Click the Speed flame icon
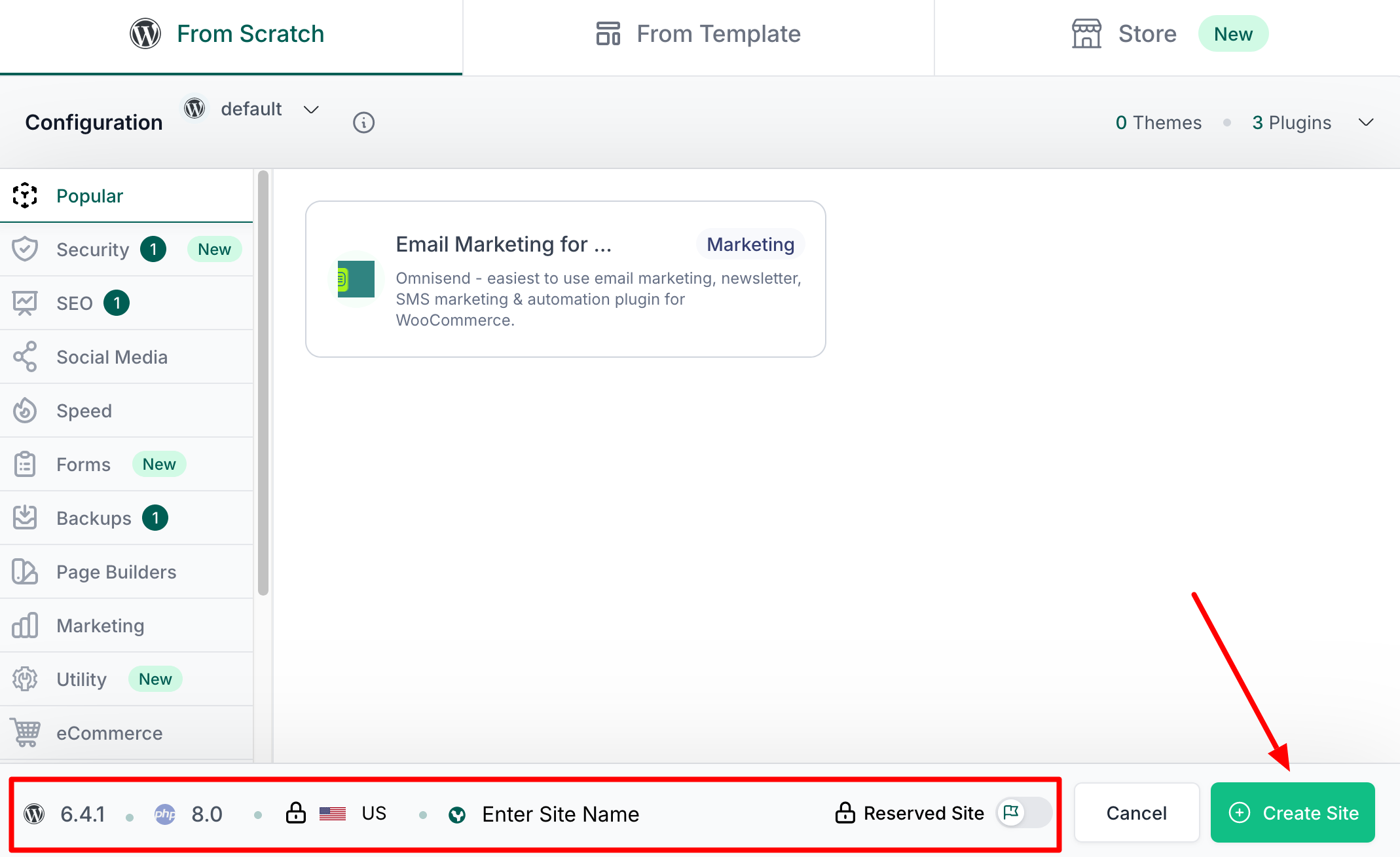This screenshot has width=1400, height=857. click(x=25, y=410)
